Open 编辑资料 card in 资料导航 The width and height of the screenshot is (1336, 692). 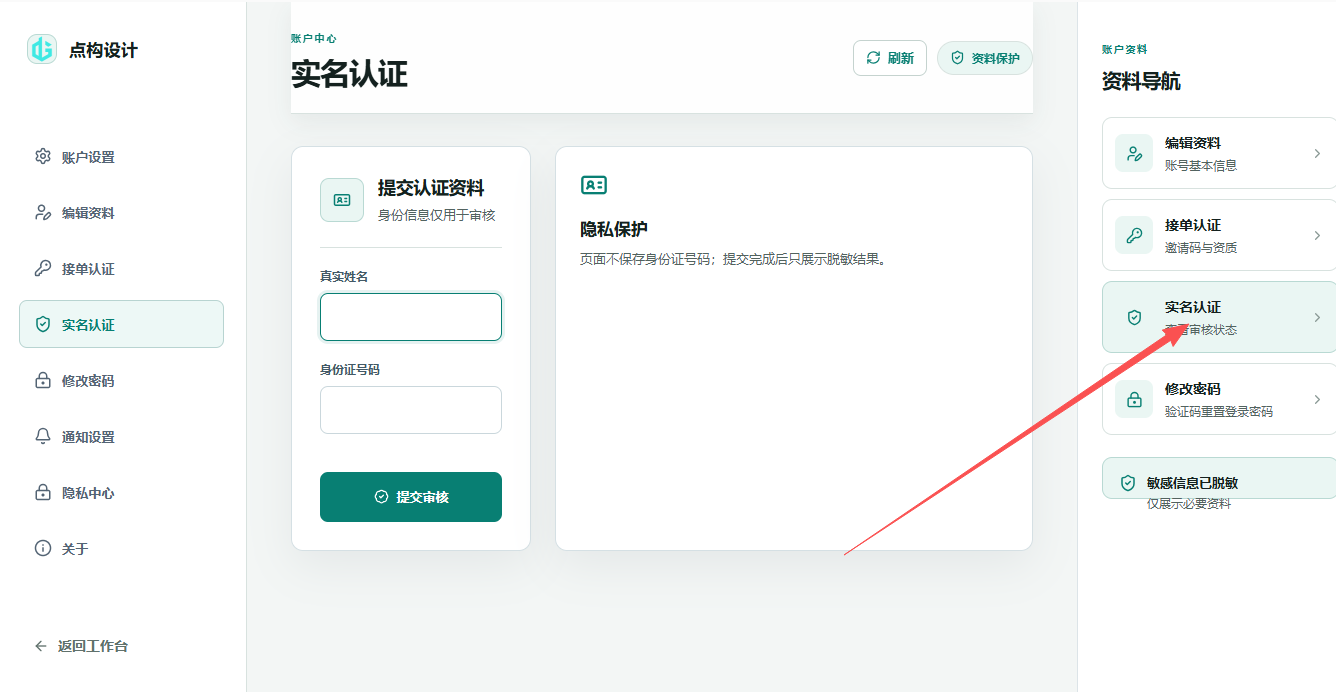1219,153
